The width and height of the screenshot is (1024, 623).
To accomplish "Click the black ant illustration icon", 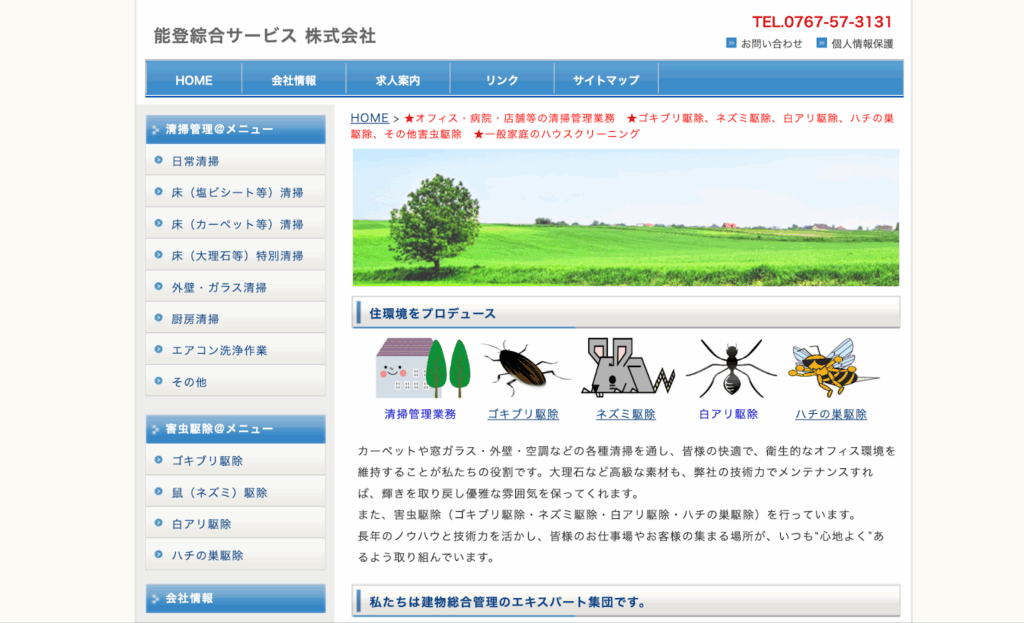I will click(x=730, y=368).
